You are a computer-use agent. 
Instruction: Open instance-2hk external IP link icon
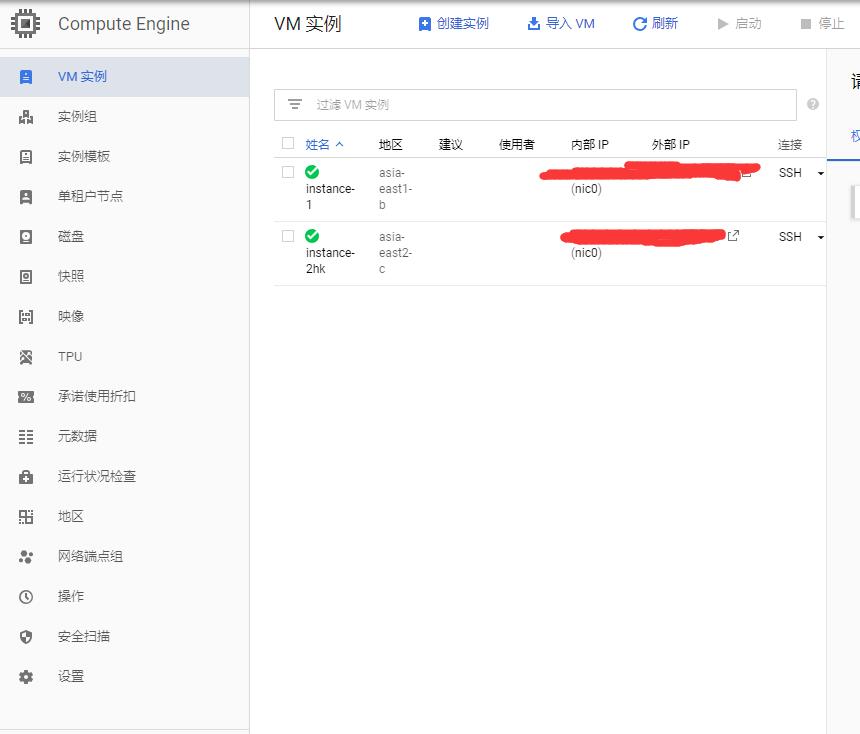(x=733, y=235)
